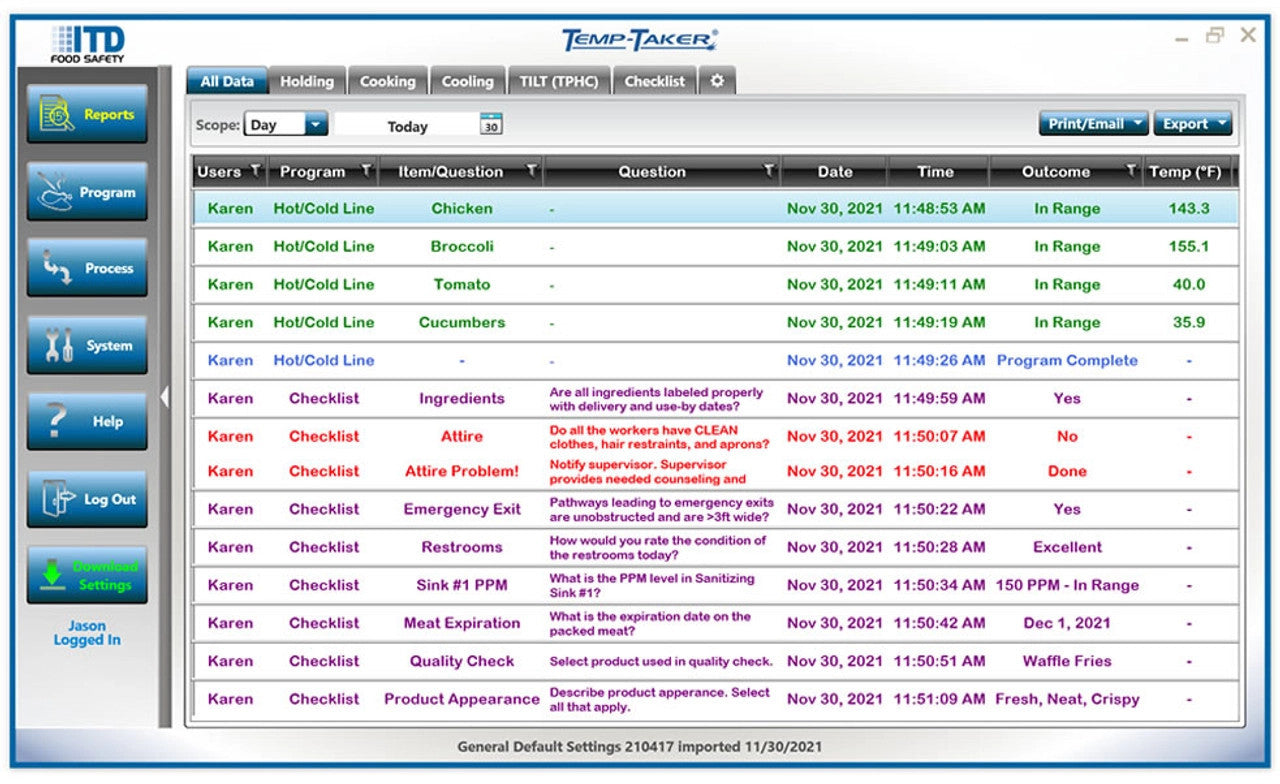
Task: Click the Export button
Action: pos(1185,123)
